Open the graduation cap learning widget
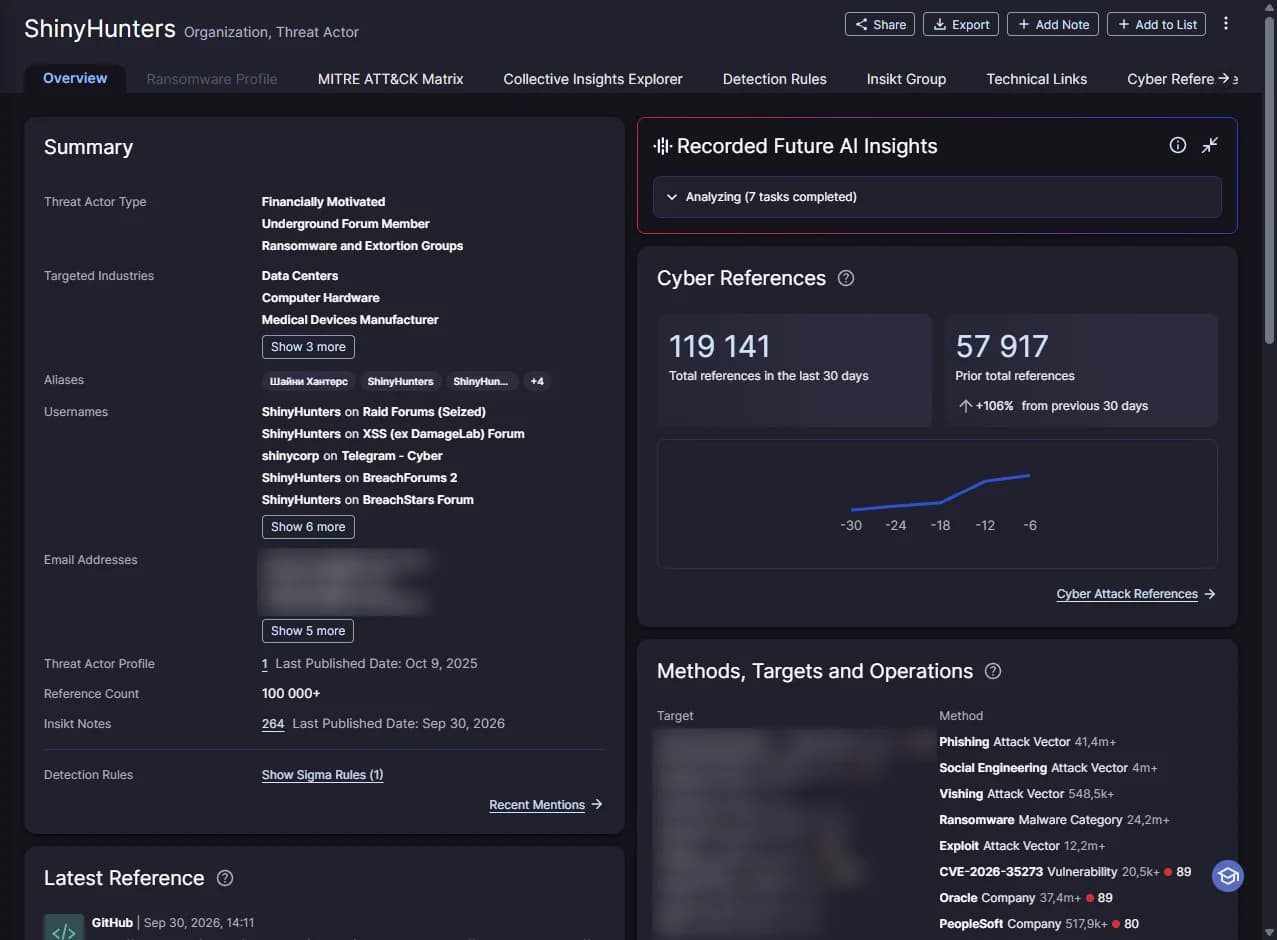Viewport: 1277px width, 940px height. coord(1228,876)
